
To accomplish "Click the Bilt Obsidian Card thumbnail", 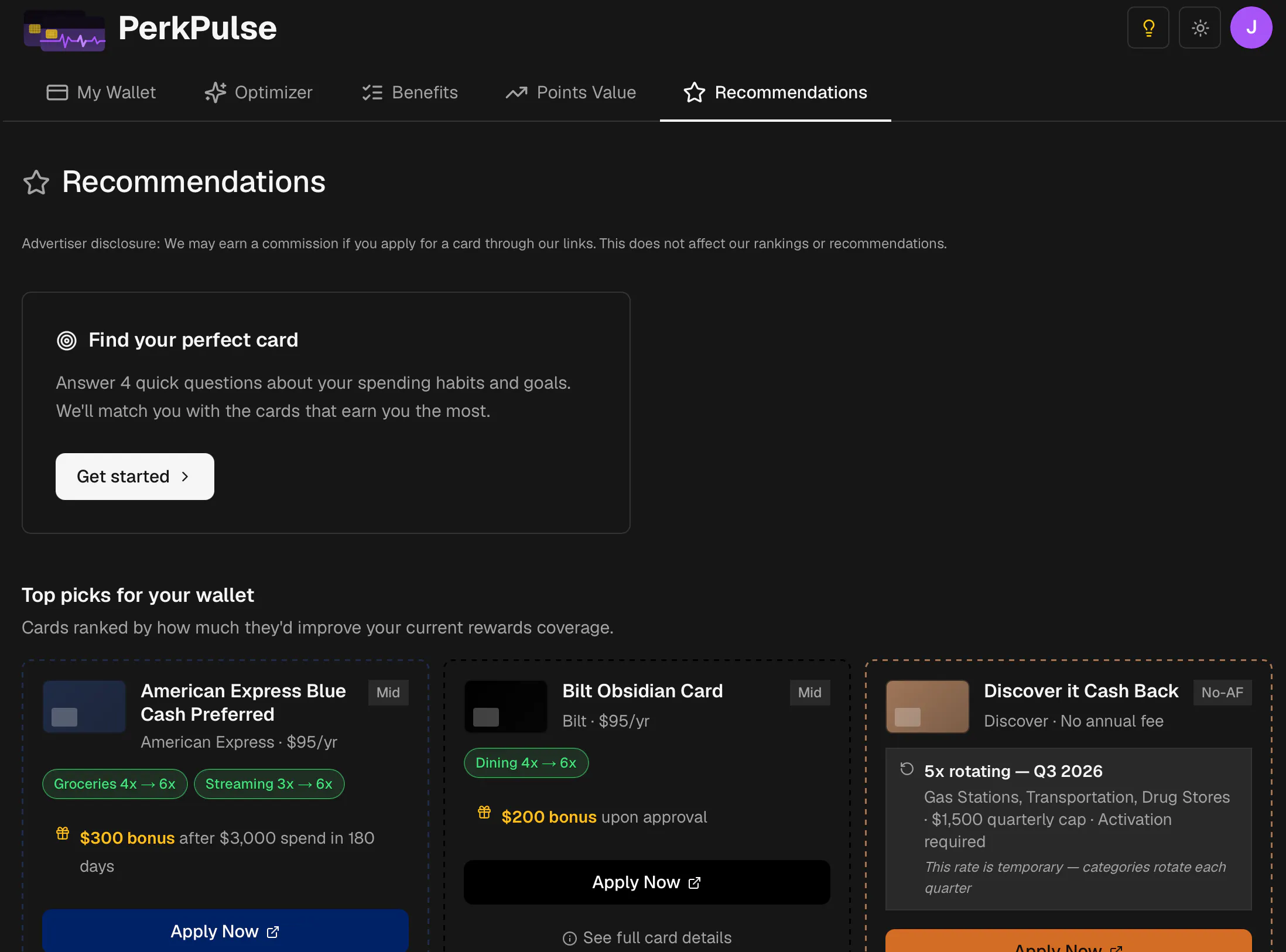I will point(506,706).
